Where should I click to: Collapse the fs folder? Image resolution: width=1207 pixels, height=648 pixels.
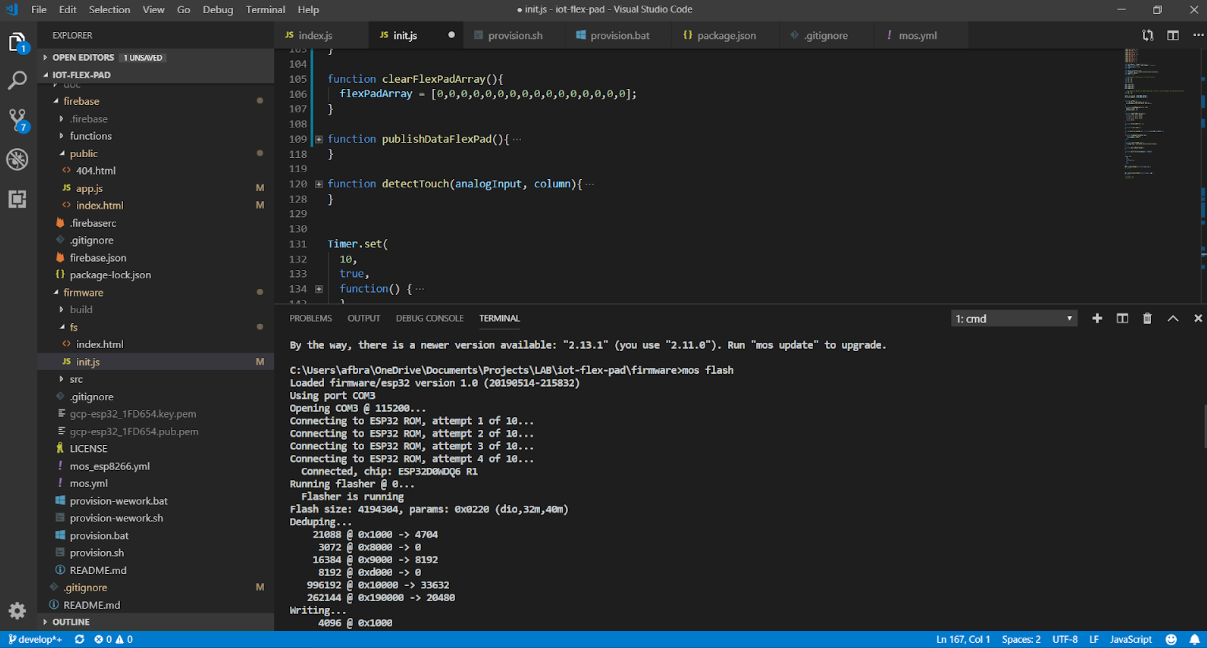click(62, 327)
